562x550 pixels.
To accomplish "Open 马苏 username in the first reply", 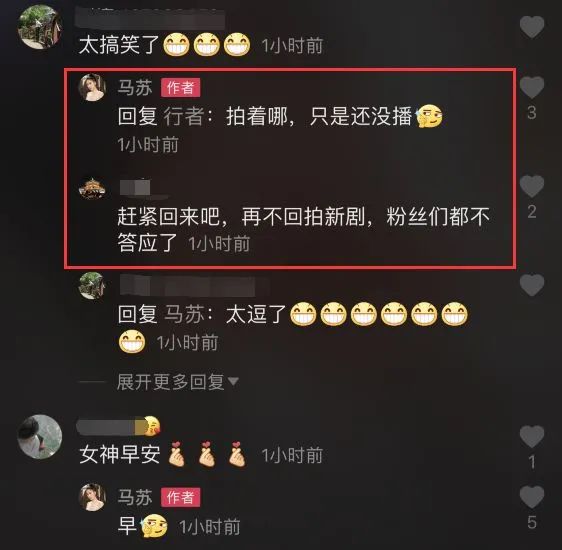I will pyautogui.click(x=135, y=88).
